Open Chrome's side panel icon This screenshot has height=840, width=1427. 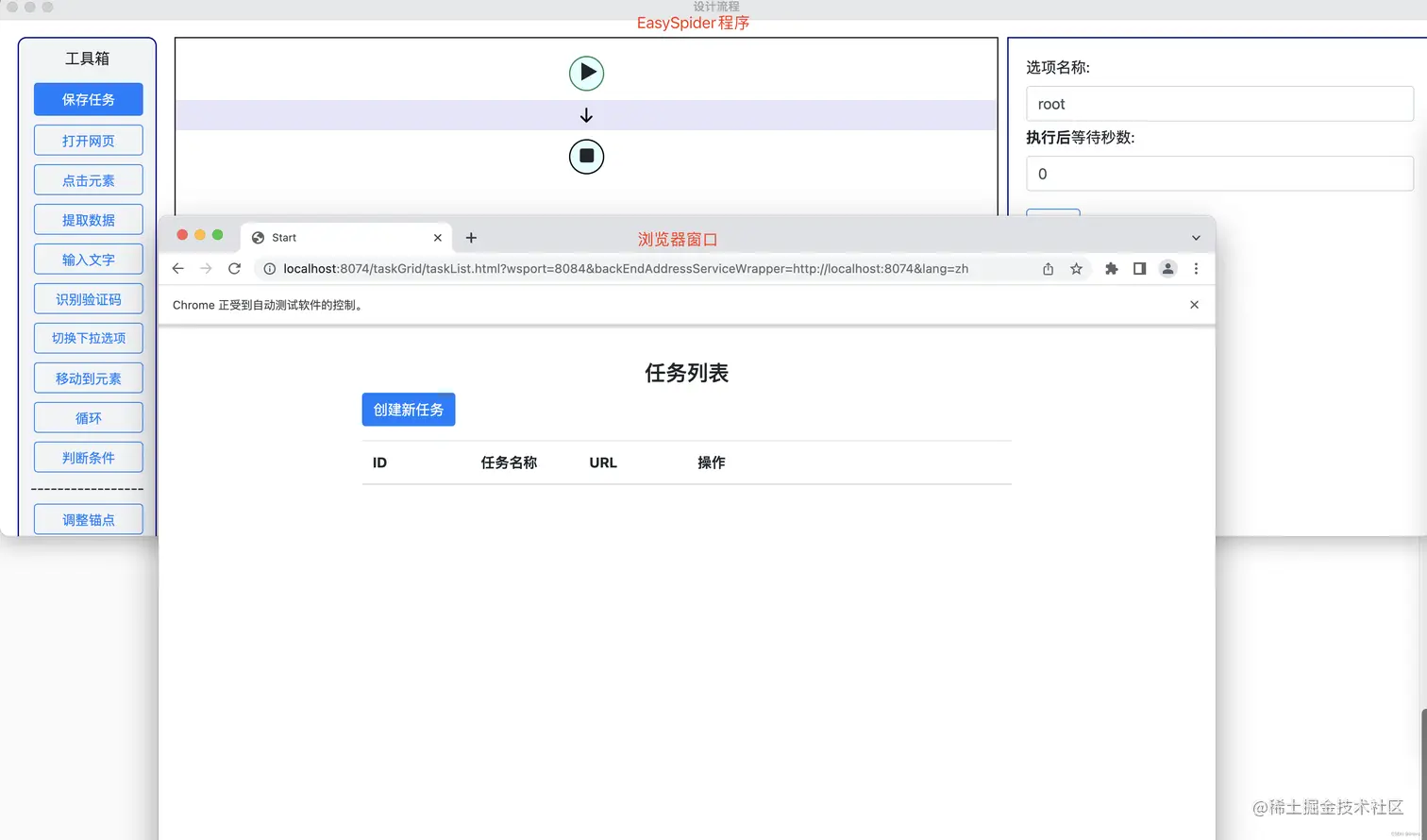tap(1139, 268)
